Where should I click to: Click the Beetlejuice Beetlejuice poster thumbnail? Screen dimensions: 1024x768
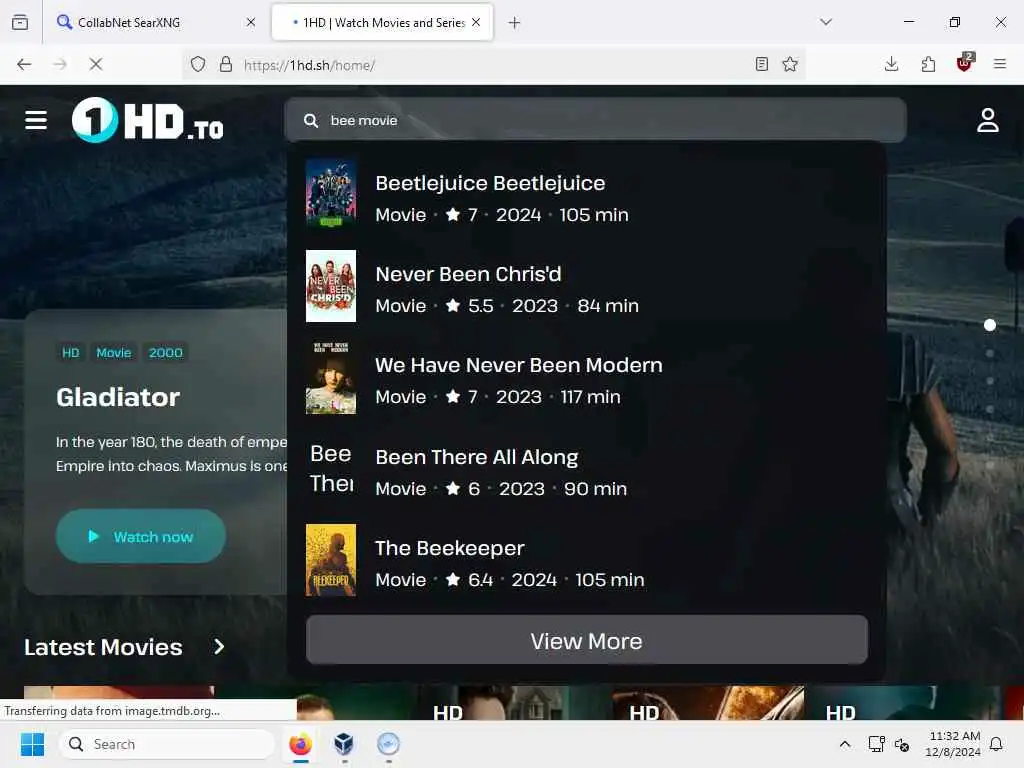331,194
